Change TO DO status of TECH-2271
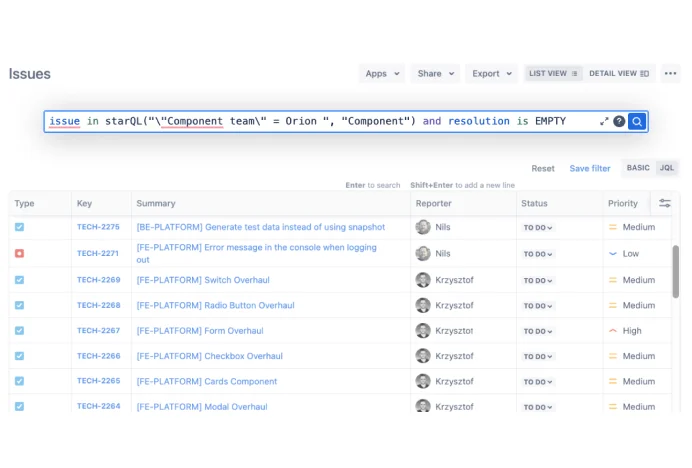This screenshot has height=468, width=692. [538, 254]
